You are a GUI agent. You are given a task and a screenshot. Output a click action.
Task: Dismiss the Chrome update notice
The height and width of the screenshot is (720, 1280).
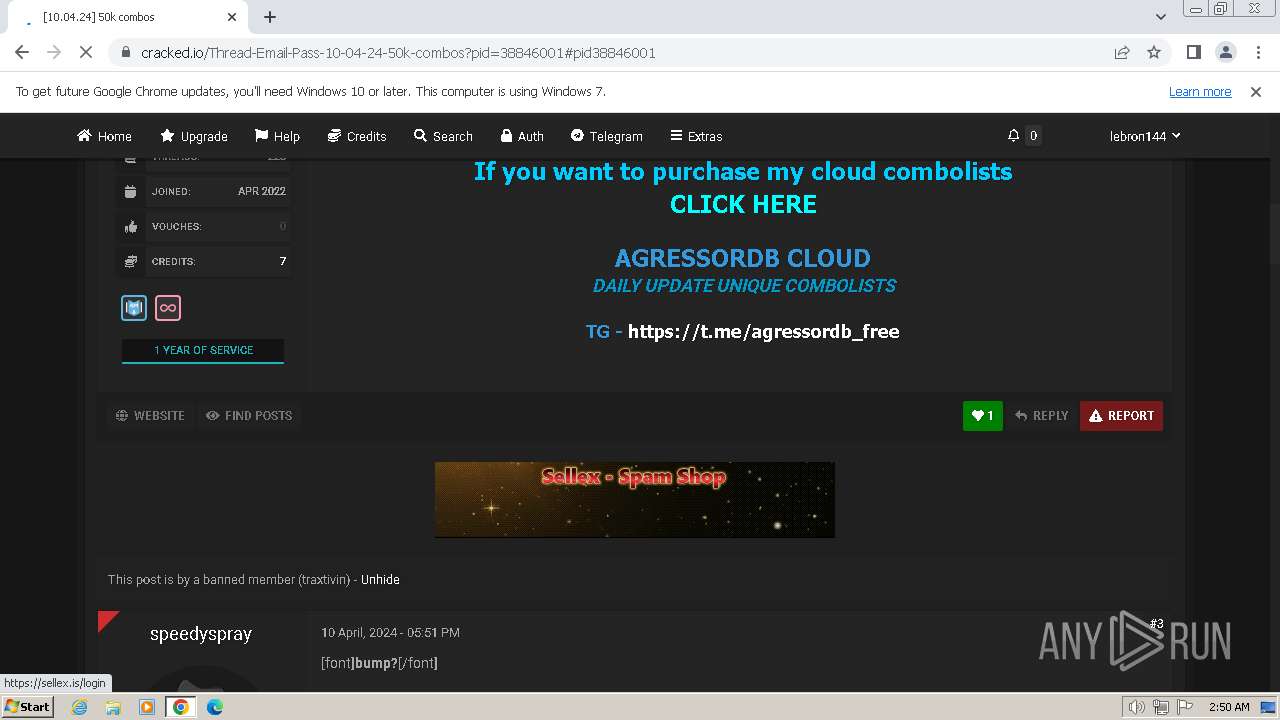point(1256,91)
